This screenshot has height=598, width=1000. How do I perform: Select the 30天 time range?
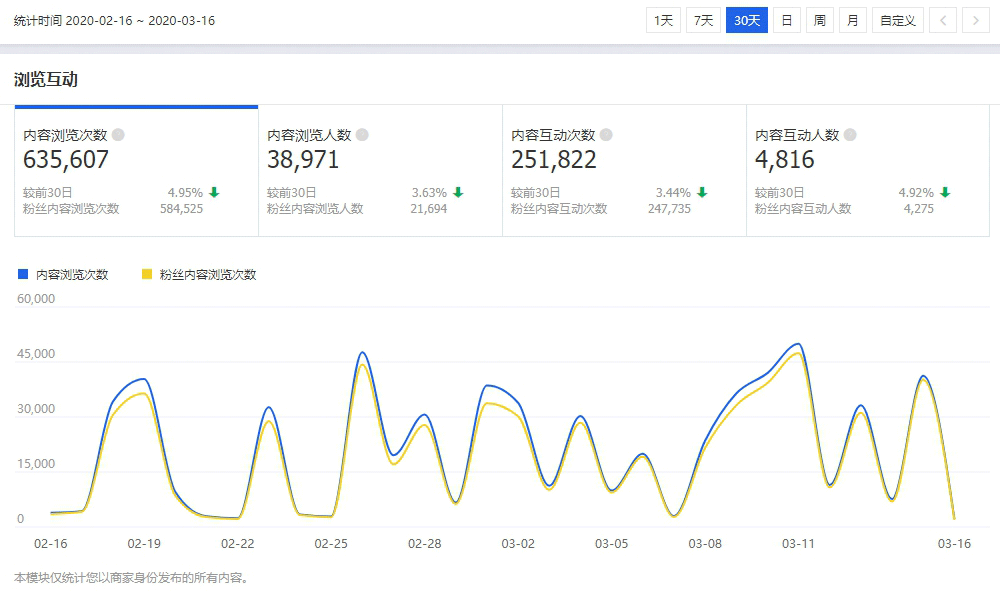pyautogui.click(x=747, y=20)
